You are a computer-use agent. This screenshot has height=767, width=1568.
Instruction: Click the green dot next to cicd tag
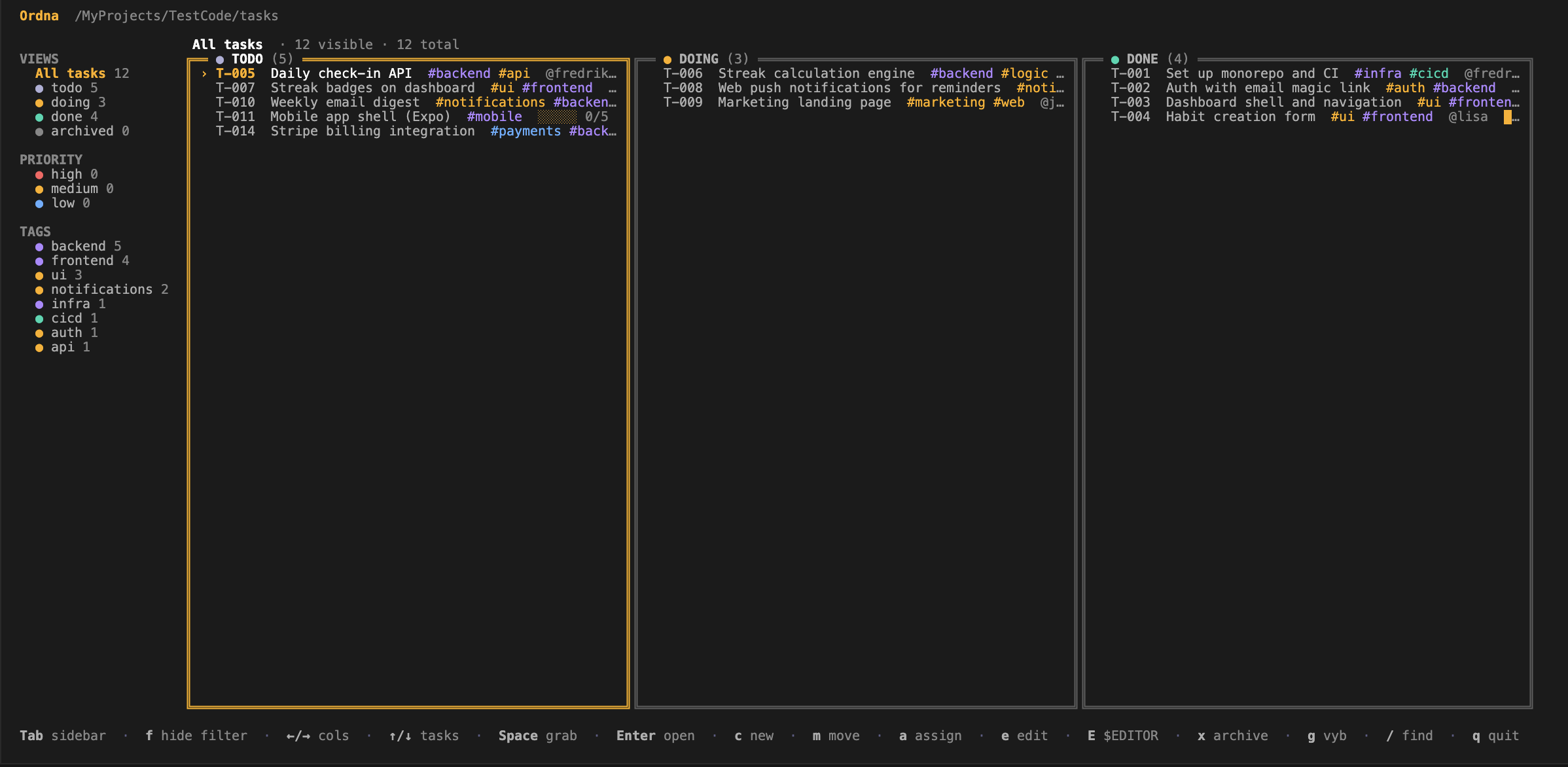[x=39, y=318]
